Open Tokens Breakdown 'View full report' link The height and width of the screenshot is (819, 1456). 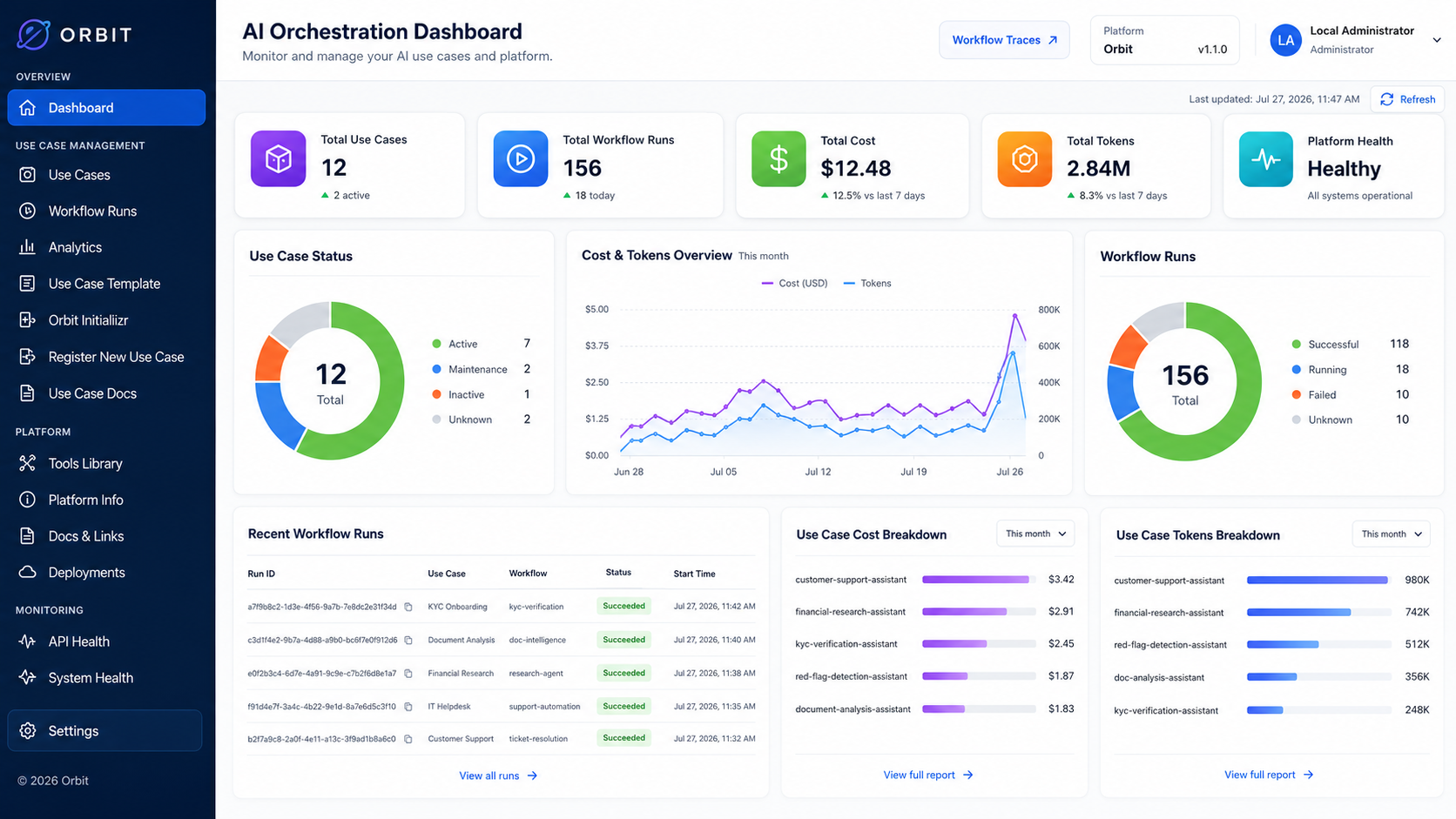click(1269, 775)
